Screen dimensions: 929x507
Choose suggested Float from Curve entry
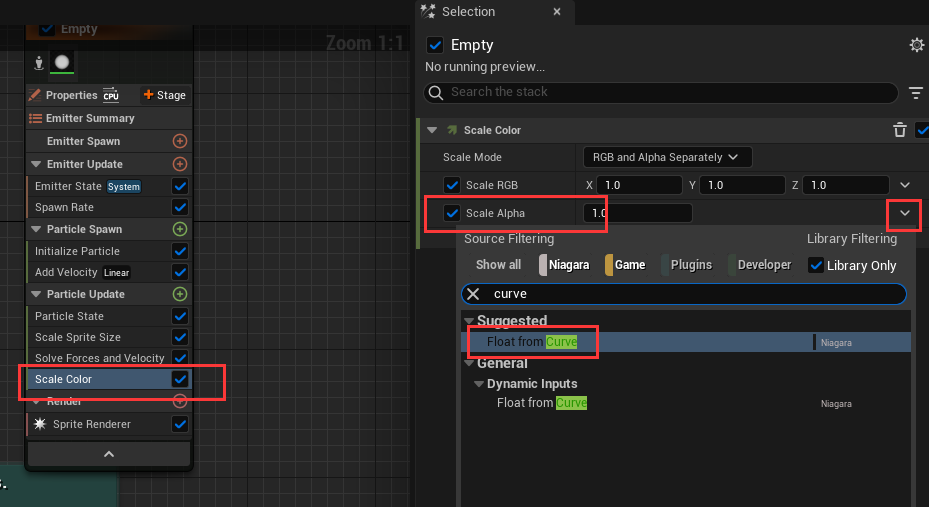pos(532,342)
